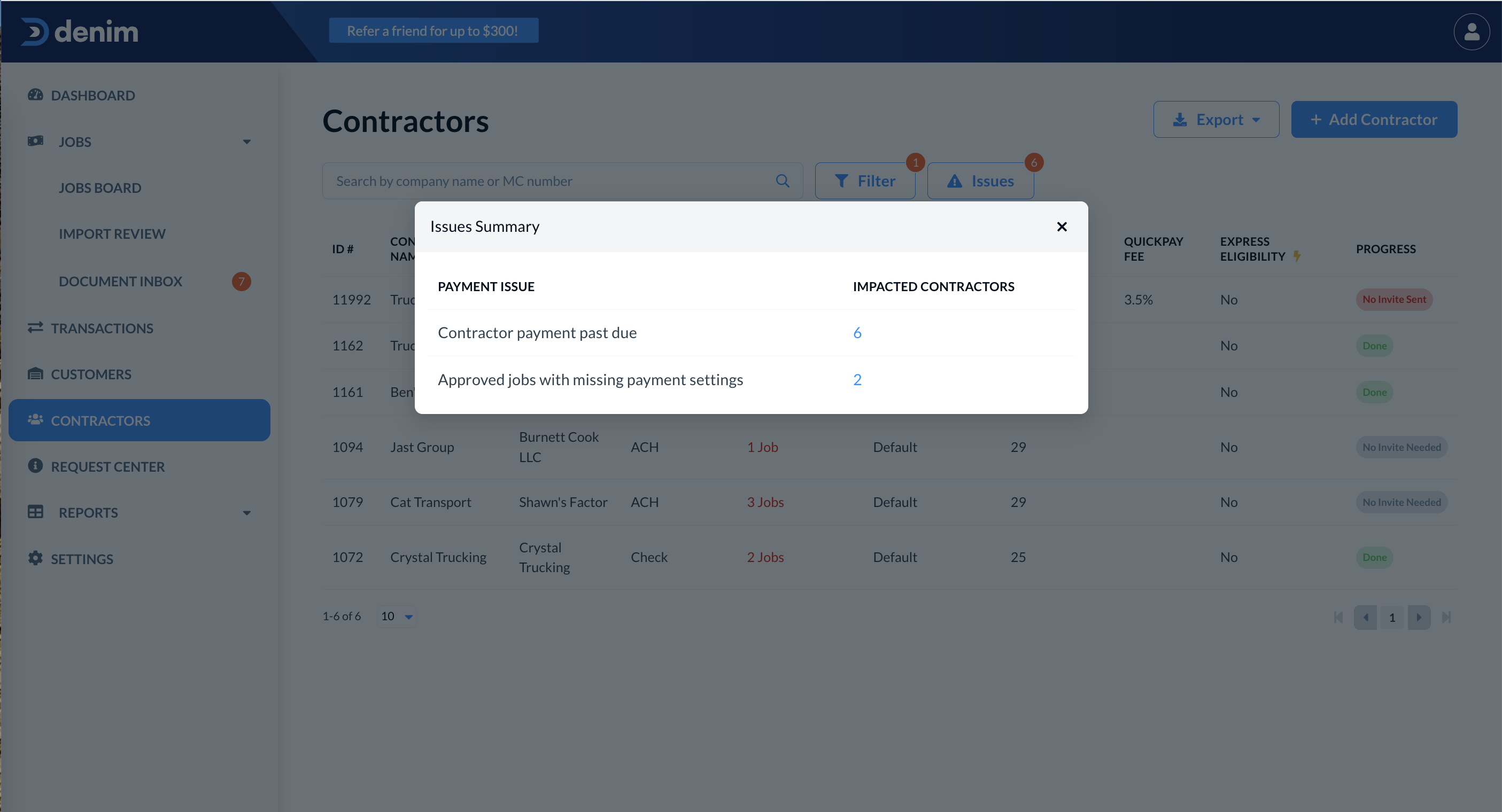This screenshot has width=1502, height=812.
Task: Click Done badge in row 1162
Action: (x=1374, y=346)
